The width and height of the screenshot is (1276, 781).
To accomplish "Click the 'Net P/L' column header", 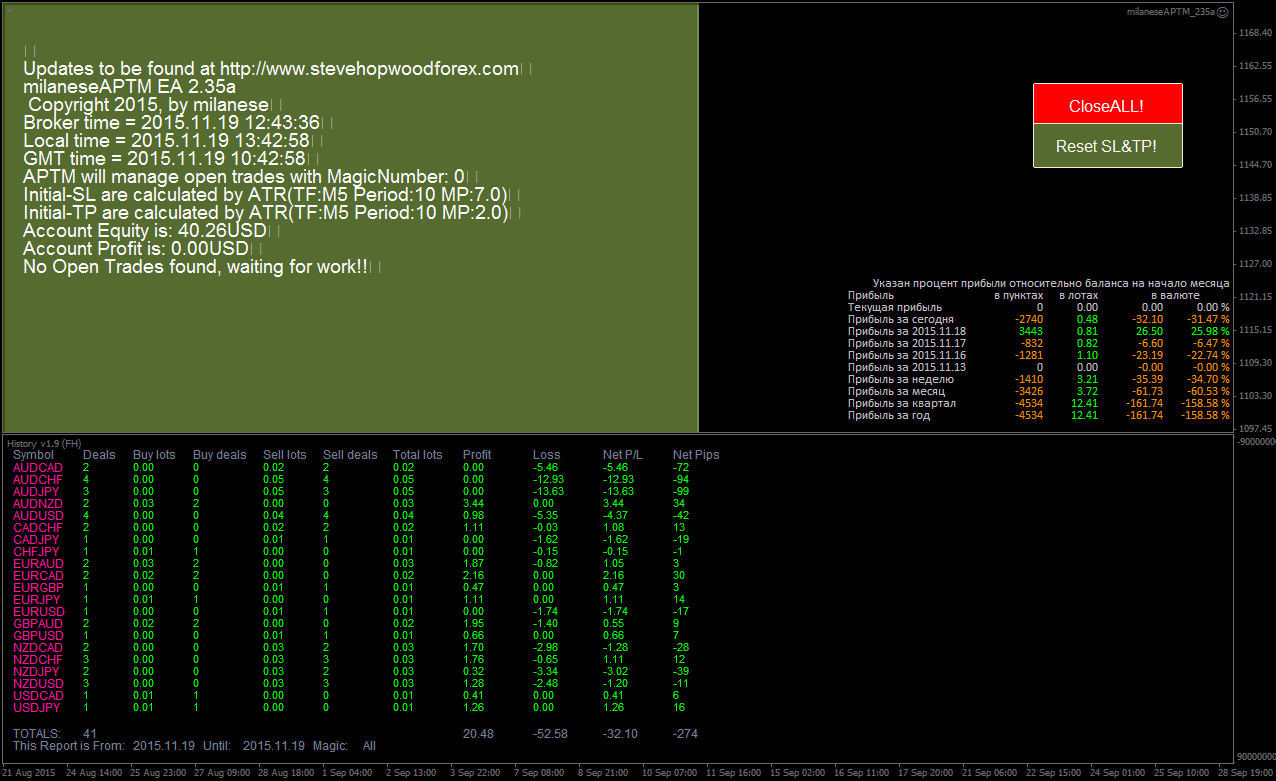I will pos(623,455).
